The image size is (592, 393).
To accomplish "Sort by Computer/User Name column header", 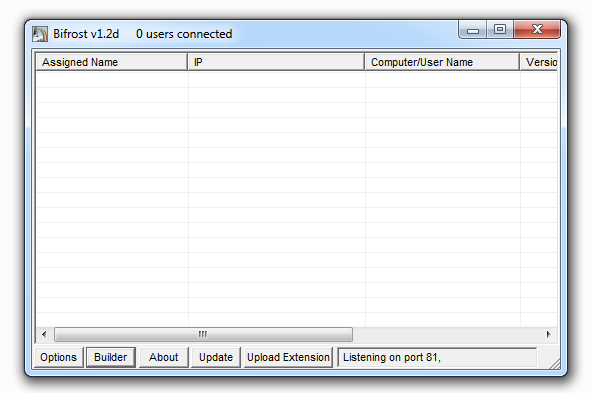I will click(x=442, y=62).
